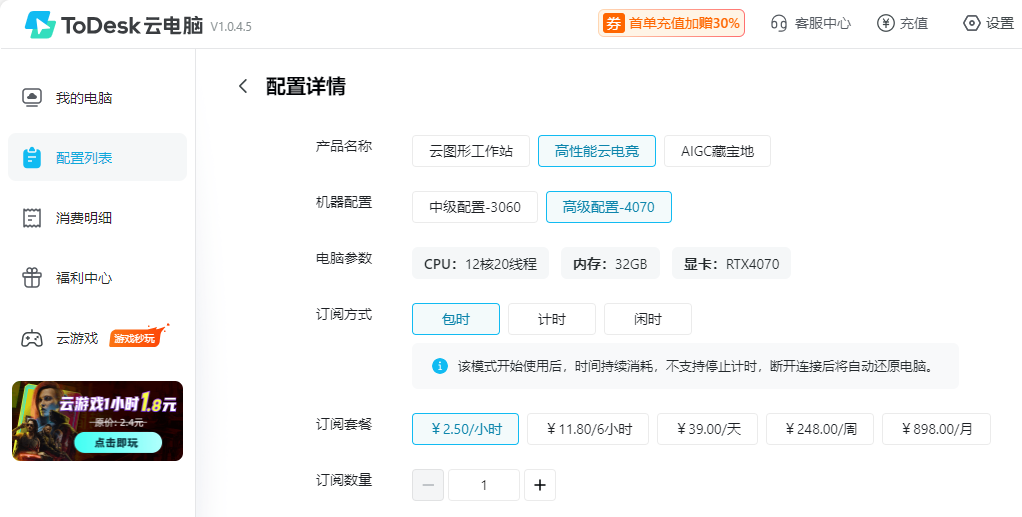The image size is (1022, 517).
Task: Click the hexagon settings icon
Action: [x=971, y=23]
